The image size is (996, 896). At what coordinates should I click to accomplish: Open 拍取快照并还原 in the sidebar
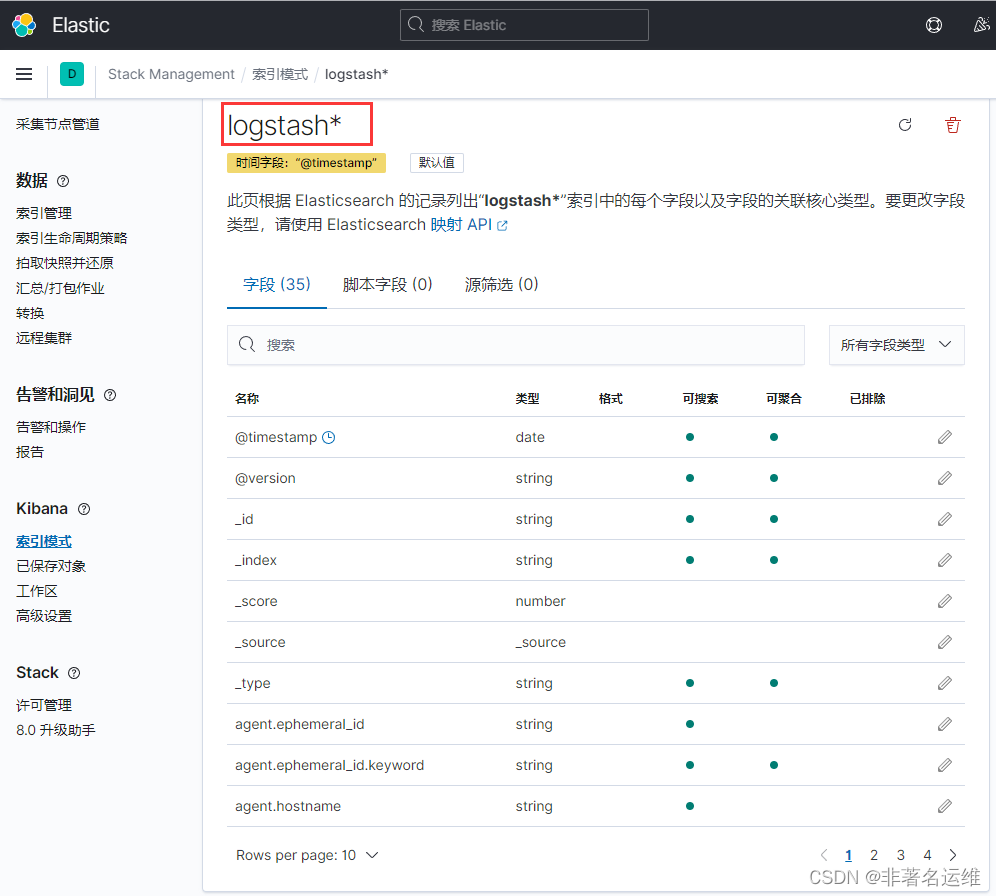pyautogui.click(x=65, y=263)
